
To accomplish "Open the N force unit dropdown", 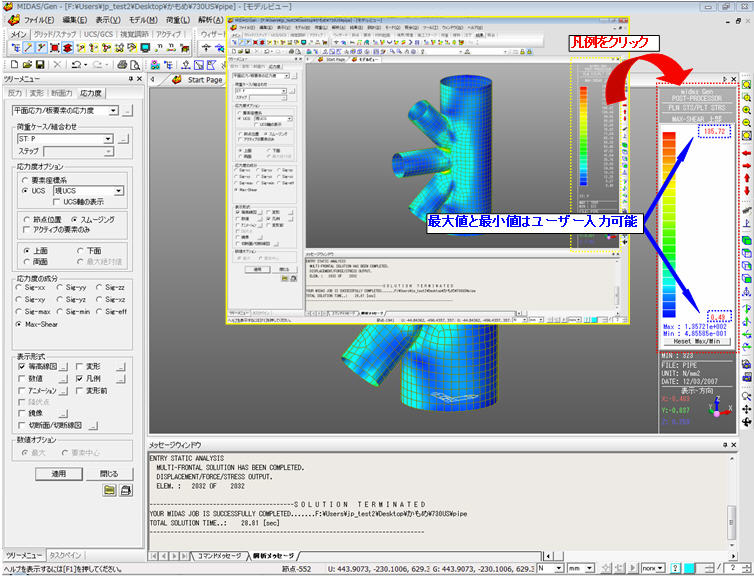I will [559, 568].
